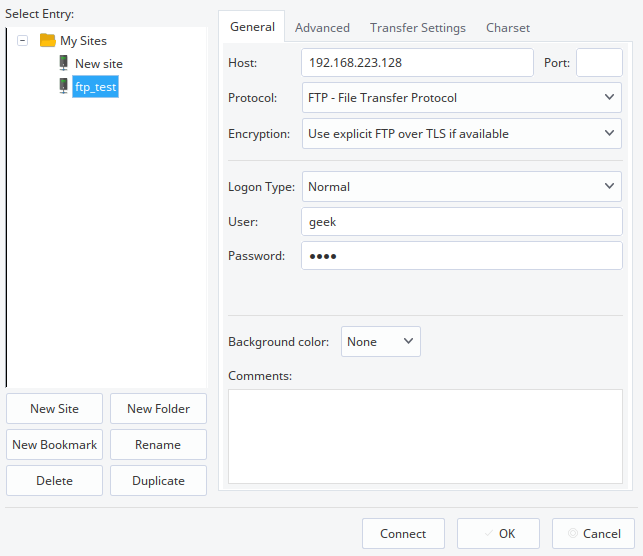Click the New Site button
The height and width of the screenshot is (556, 643).
(x=55, y=408)
